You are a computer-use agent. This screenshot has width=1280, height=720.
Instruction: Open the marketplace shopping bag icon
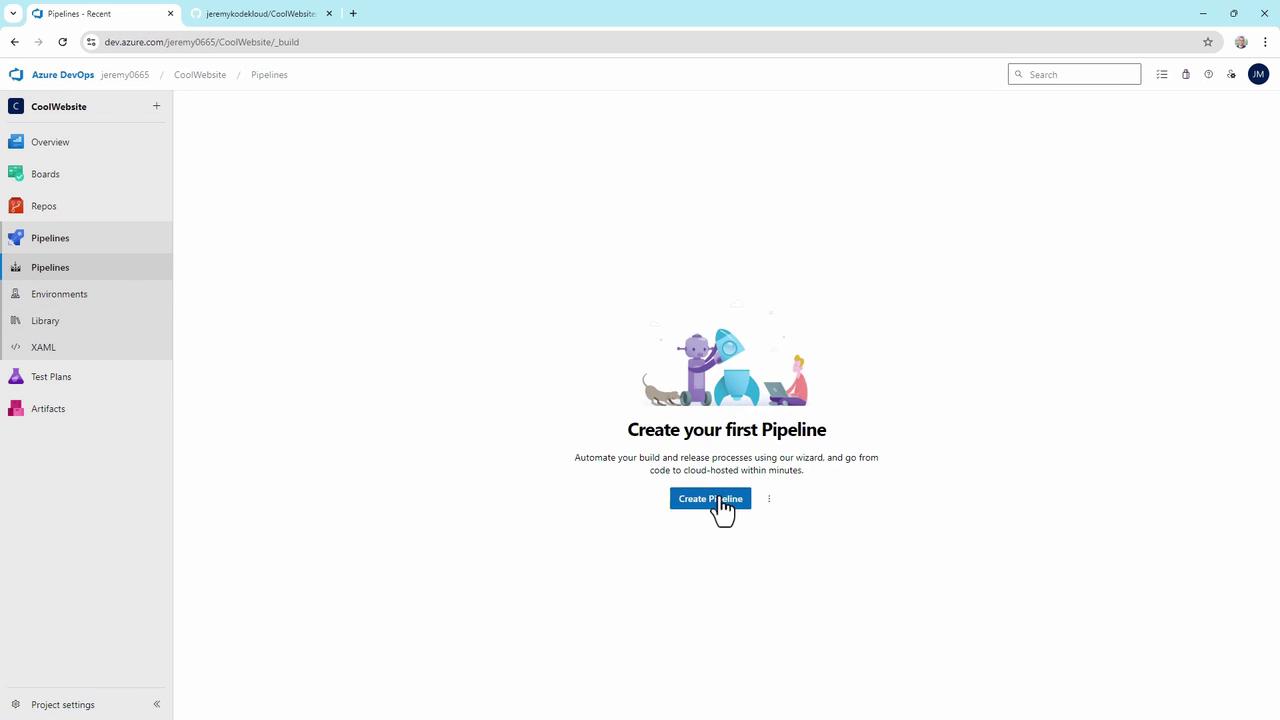point(1185,74)
